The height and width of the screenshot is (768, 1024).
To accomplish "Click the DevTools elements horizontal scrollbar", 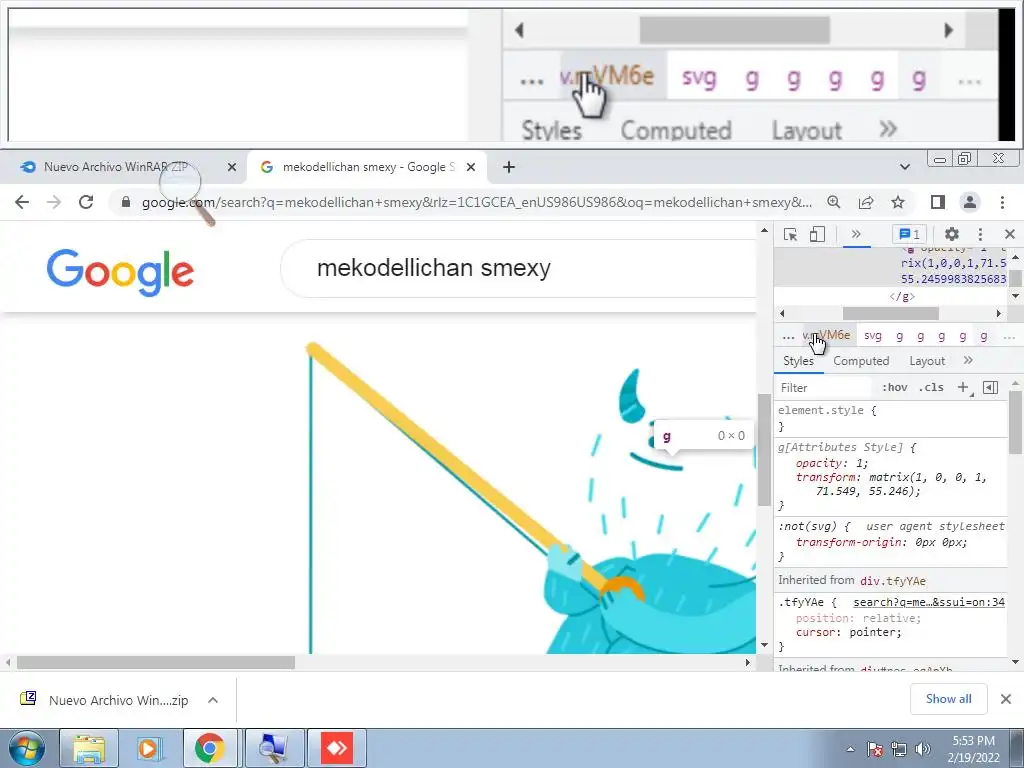I will click(x=890, y=313).
